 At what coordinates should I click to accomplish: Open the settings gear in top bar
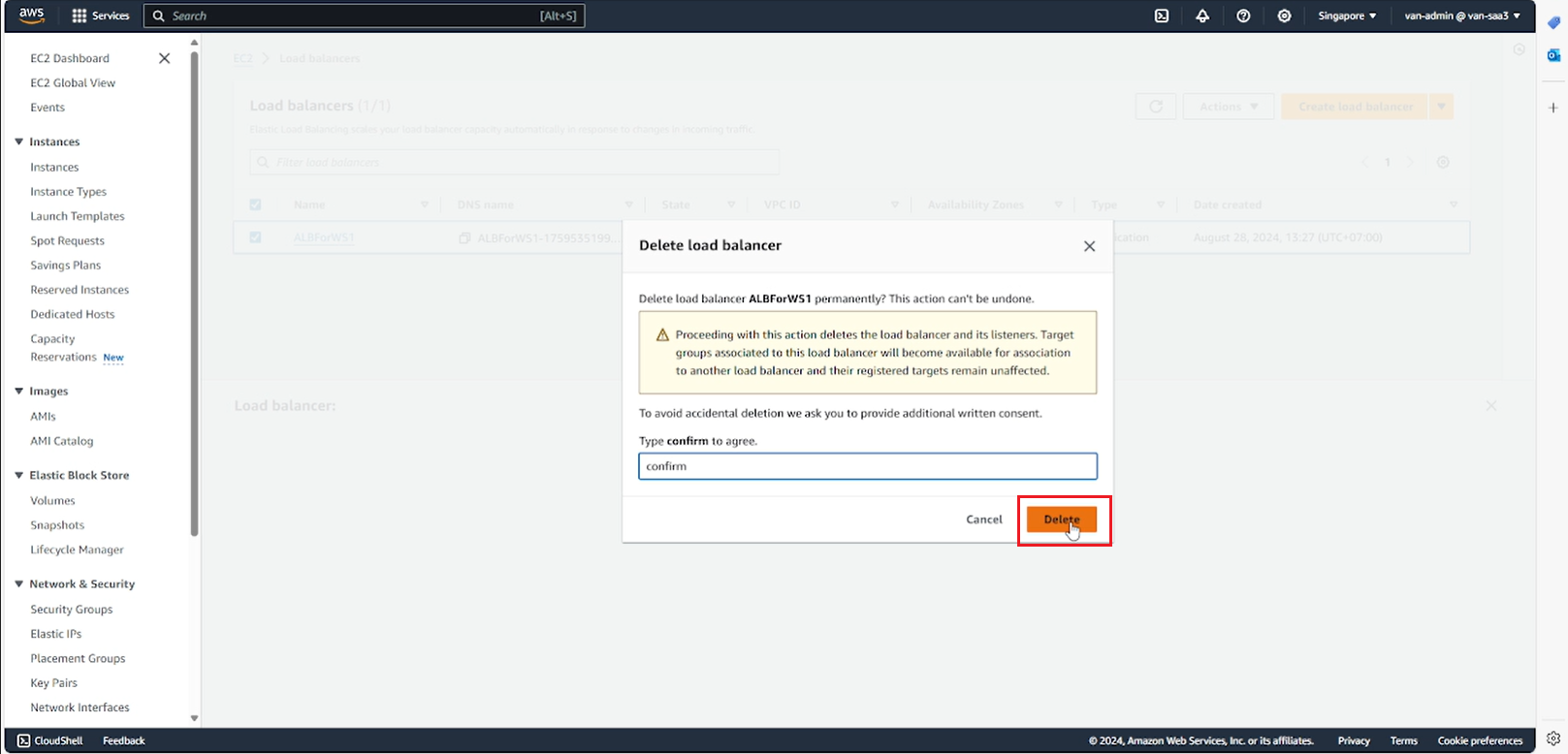pyautogui.click(x=1284, y=16)
